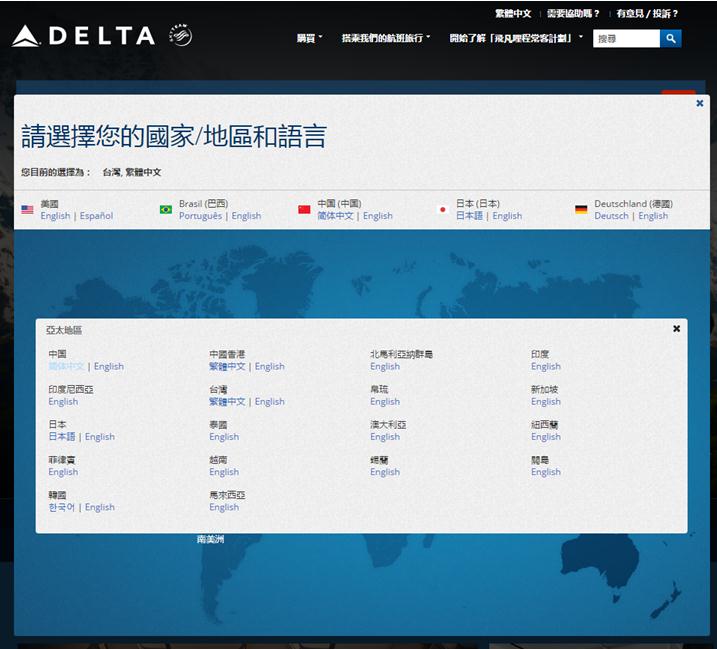Image resolution: width=717 pixels, height=649 pixels.
Task: Click the Germany flag icon
Action: 581,210
